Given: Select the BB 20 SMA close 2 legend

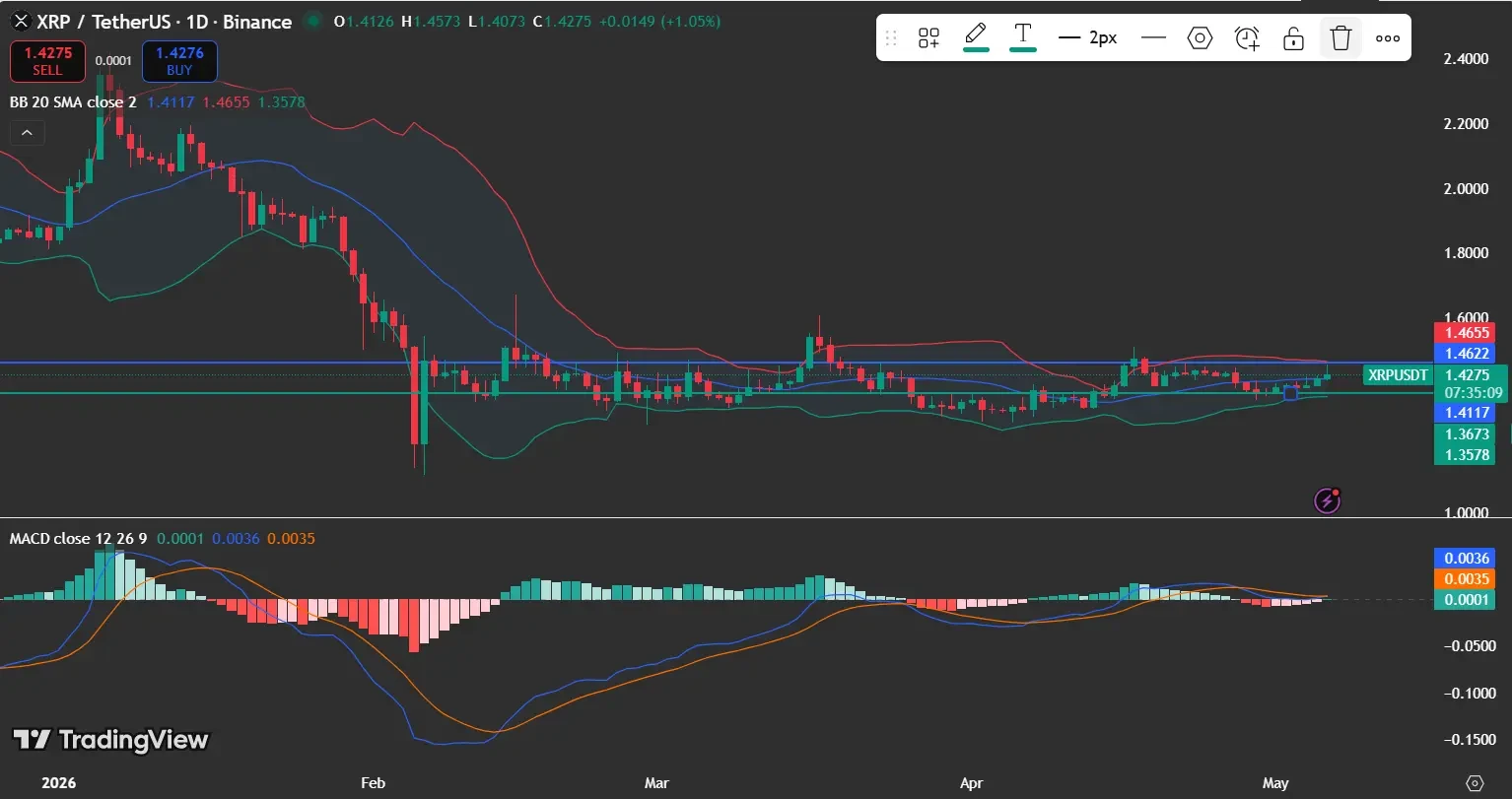Looking at the screenshot, I should [x=73, y=101].
